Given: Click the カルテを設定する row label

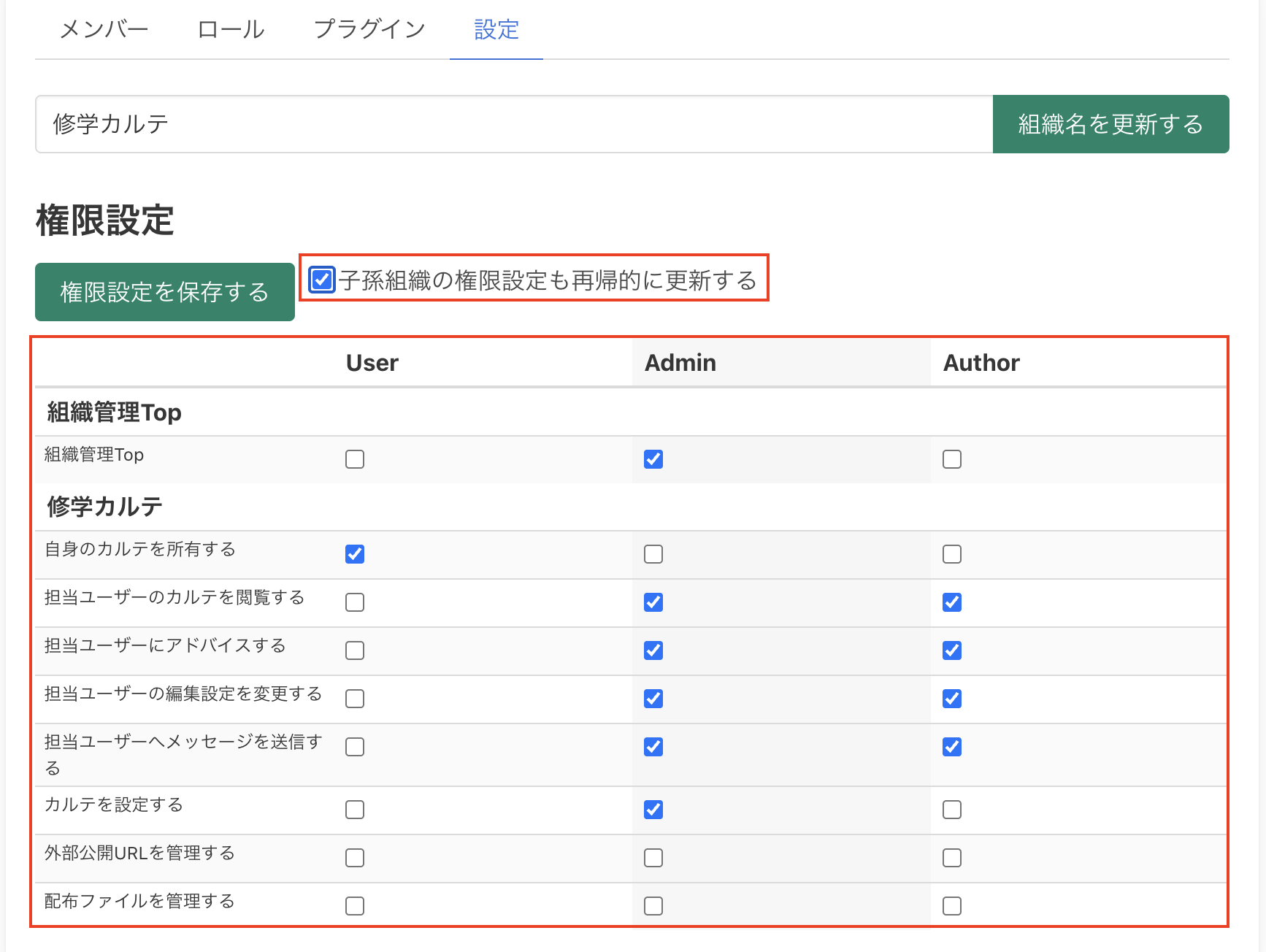Looking at the screenshot, I should 114,805.
